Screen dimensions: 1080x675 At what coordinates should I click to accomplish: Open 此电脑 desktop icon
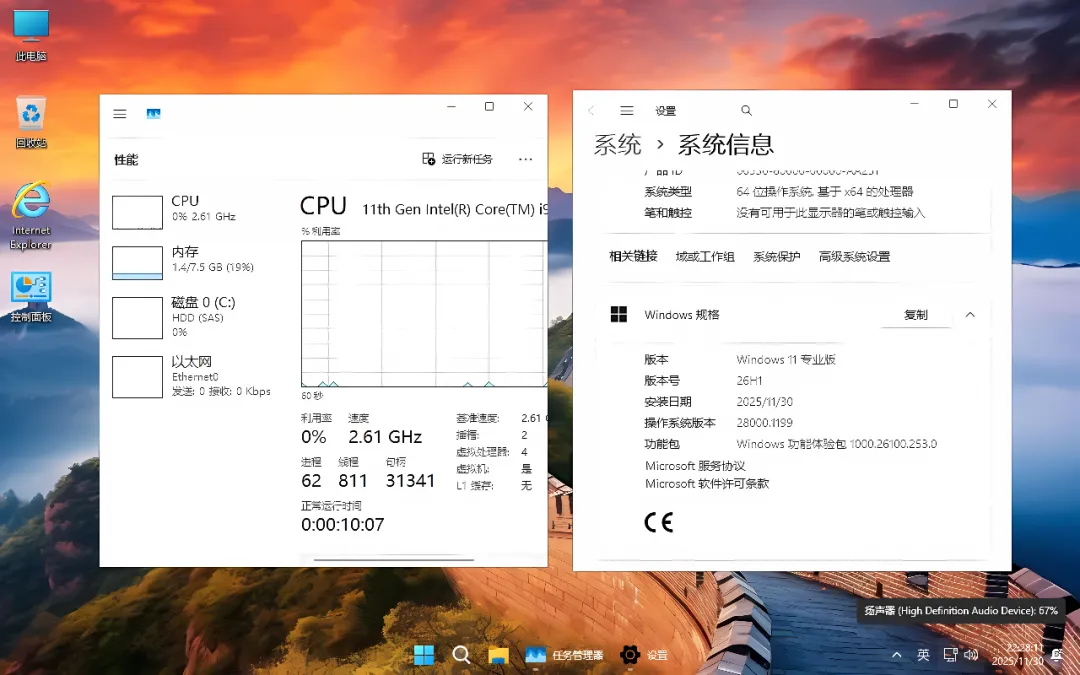click(x=31, y=36)
